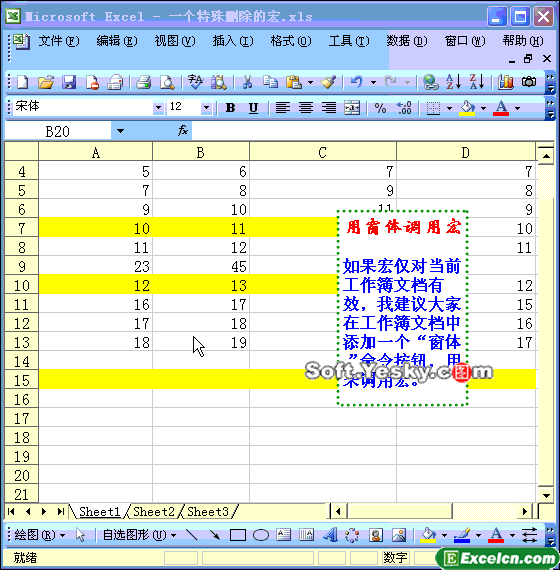Switch to the Sheet2 tab
This screenshot has width=560, height=570.
(153, 511)
